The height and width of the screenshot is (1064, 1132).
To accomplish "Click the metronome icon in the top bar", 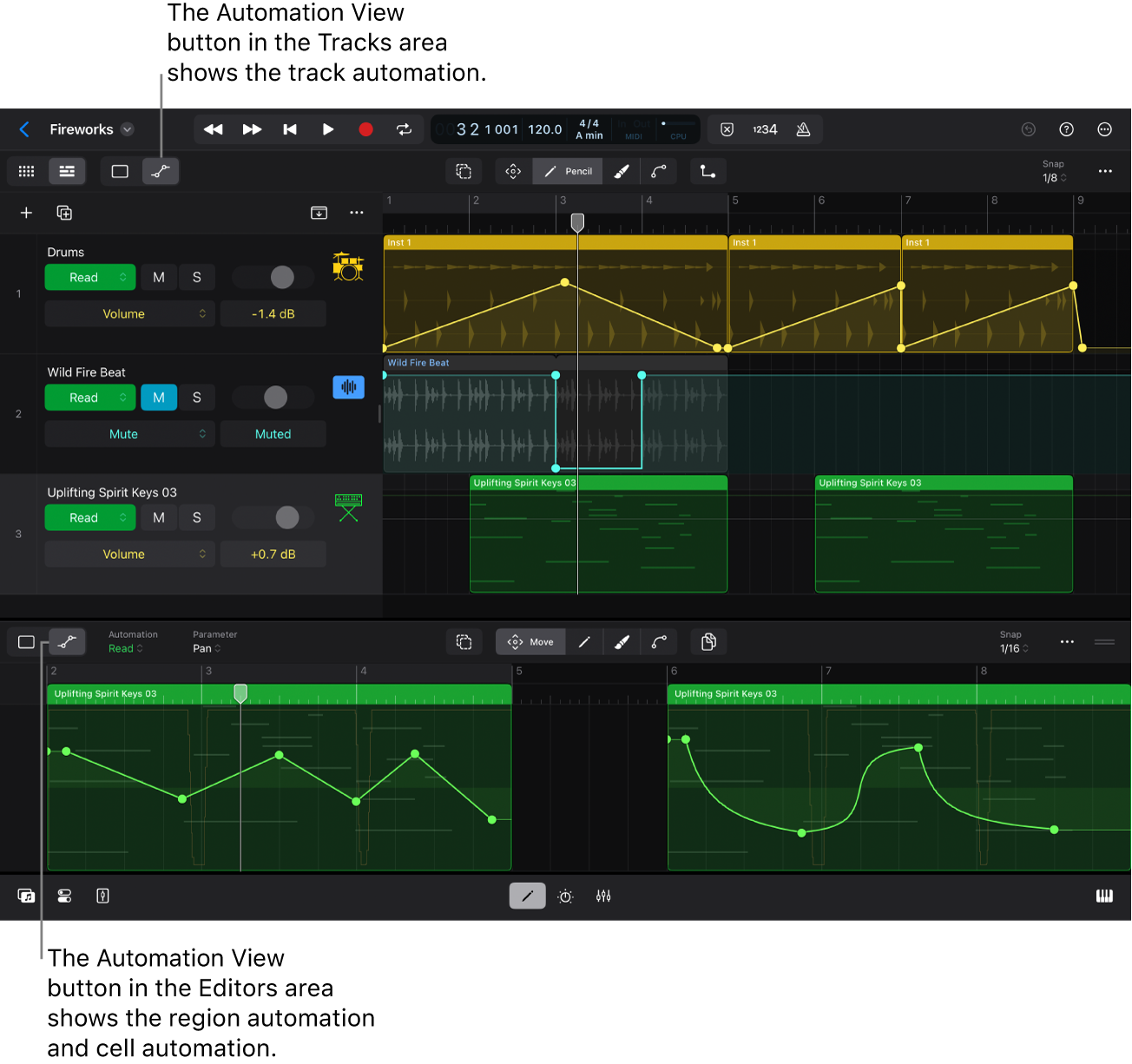I will 803,128.
